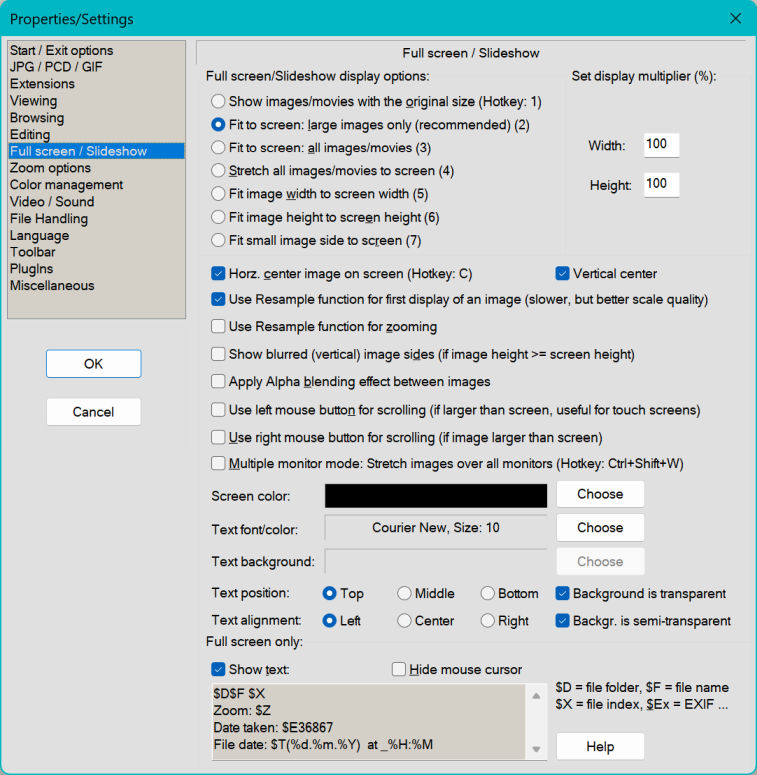Open the Help for text placeholders
Screen dimensions: 757x775
coord(600,747)
